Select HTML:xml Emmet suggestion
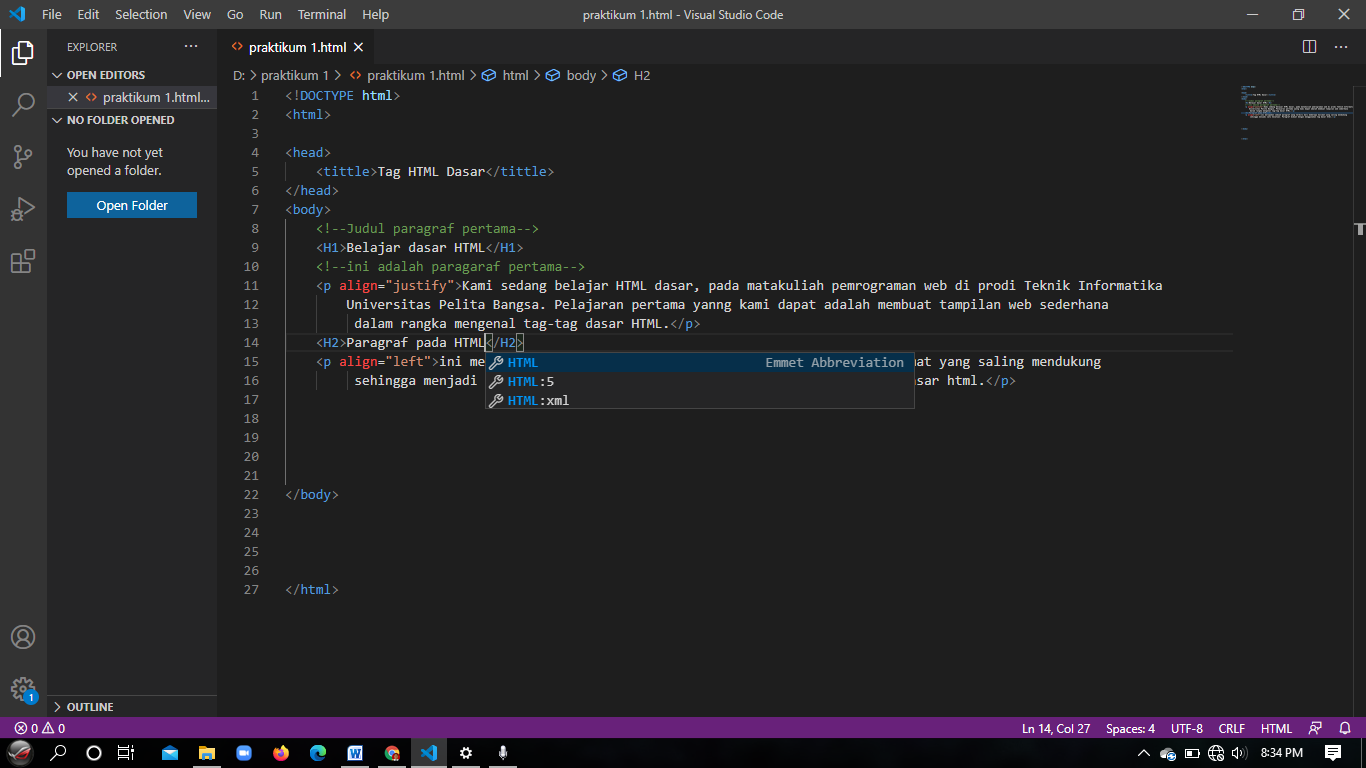 700,400
